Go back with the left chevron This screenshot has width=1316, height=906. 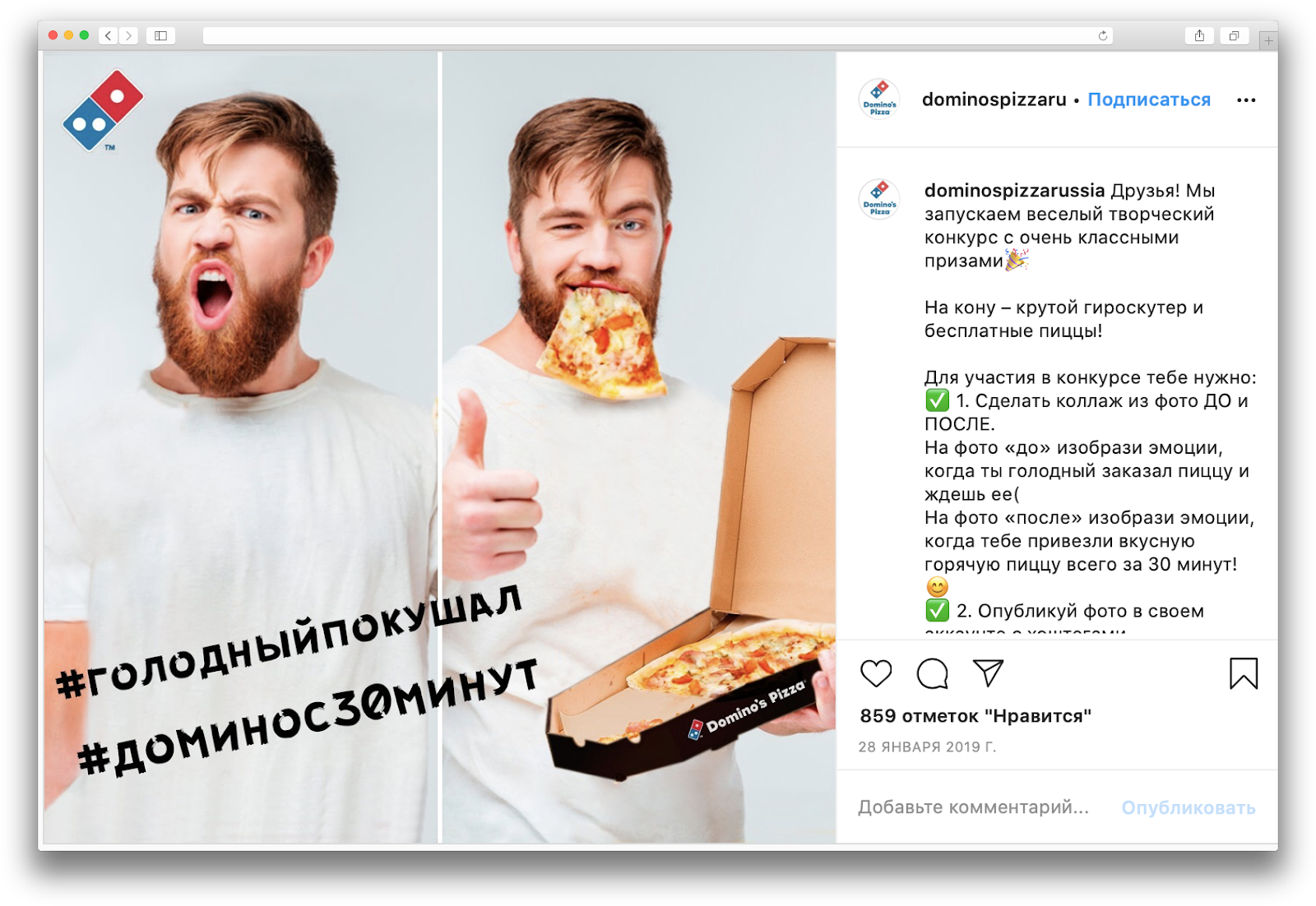[109, 35]
